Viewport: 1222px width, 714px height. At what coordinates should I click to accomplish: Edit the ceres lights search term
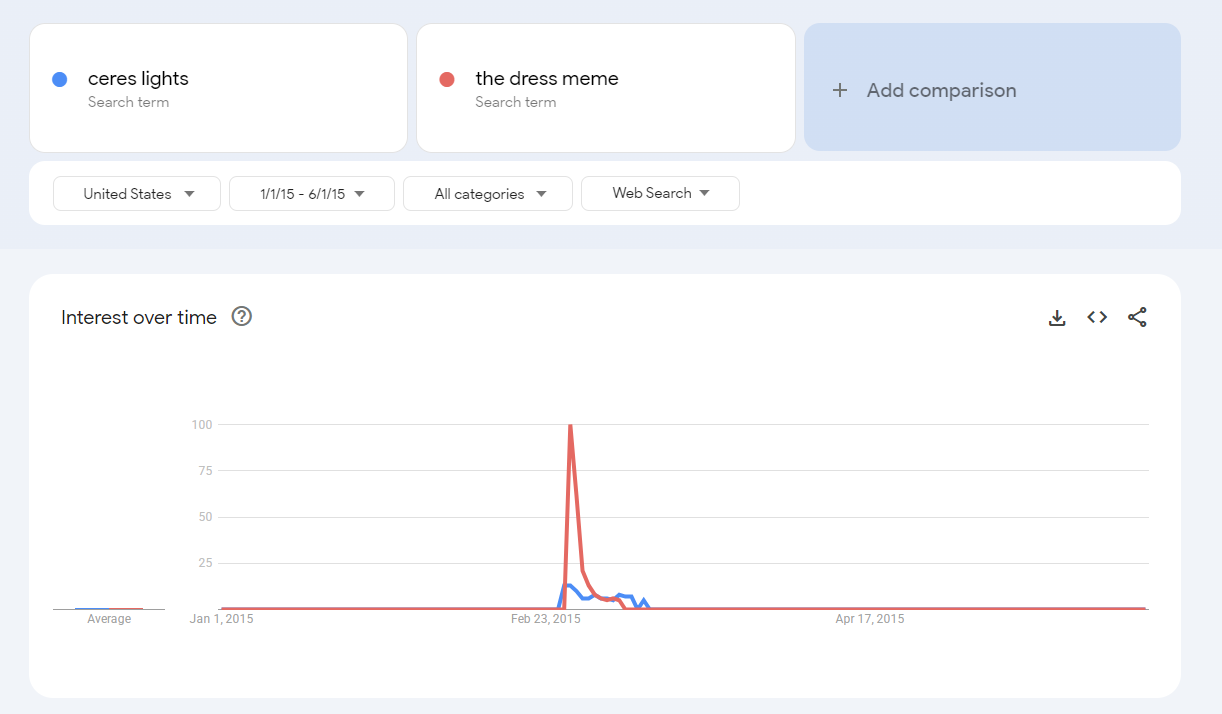click(138, 79)
